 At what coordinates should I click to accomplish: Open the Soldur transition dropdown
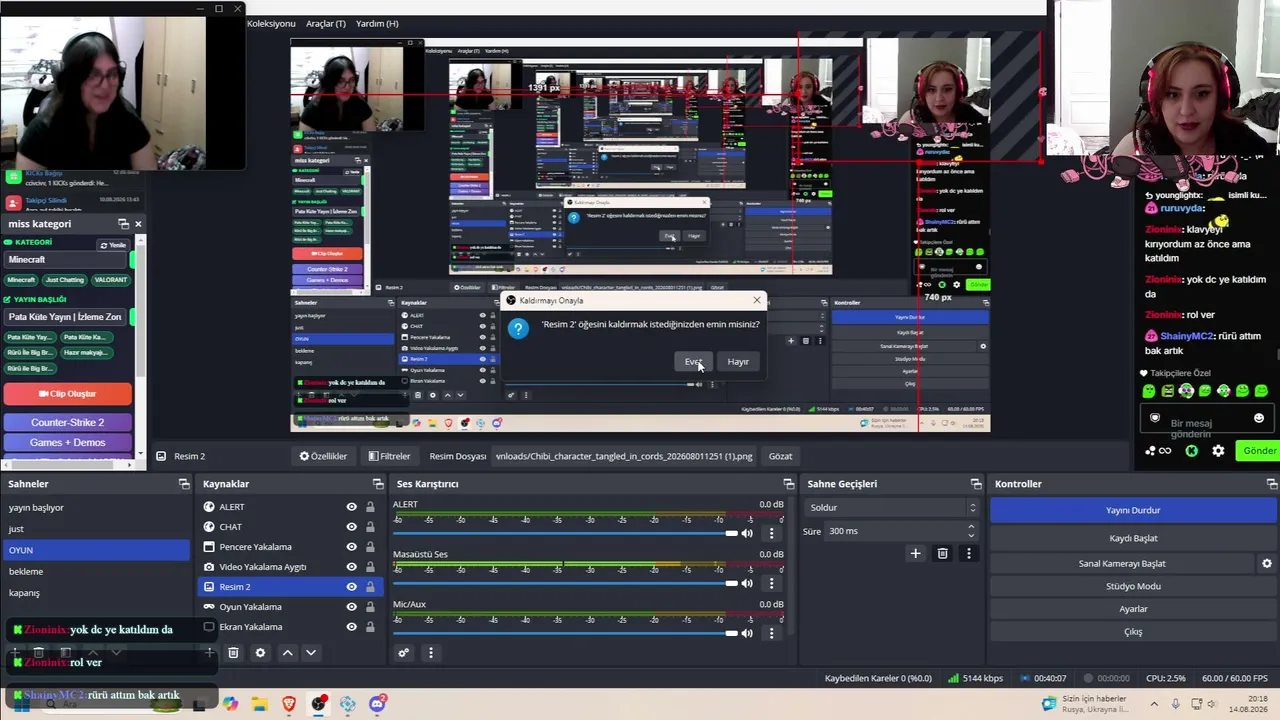[892, 508]
